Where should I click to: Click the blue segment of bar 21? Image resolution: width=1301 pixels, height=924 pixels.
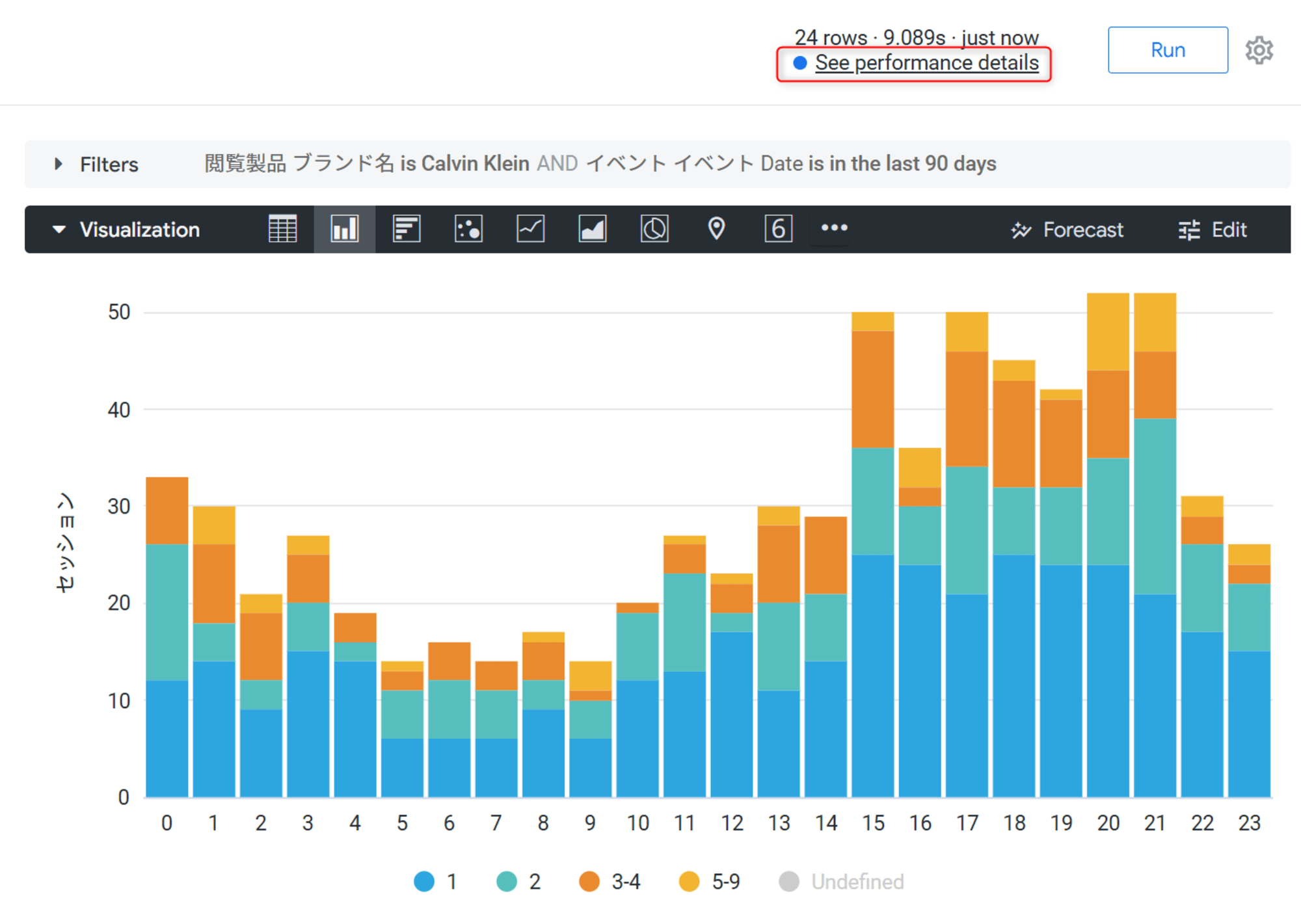click(x=1155, y=695)
